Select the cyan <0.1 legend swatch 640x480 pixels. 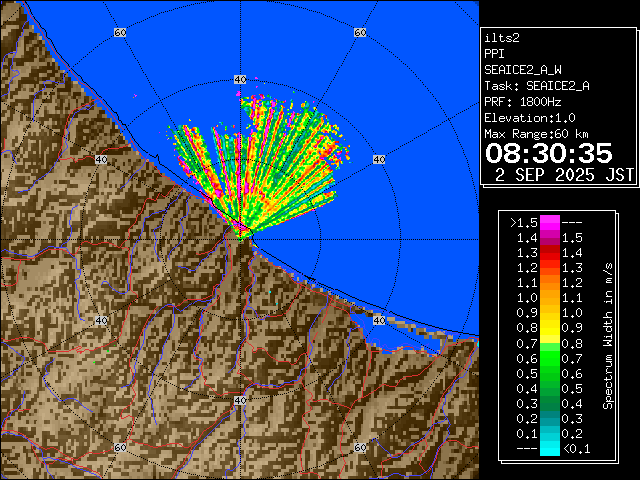coord(549,448)
